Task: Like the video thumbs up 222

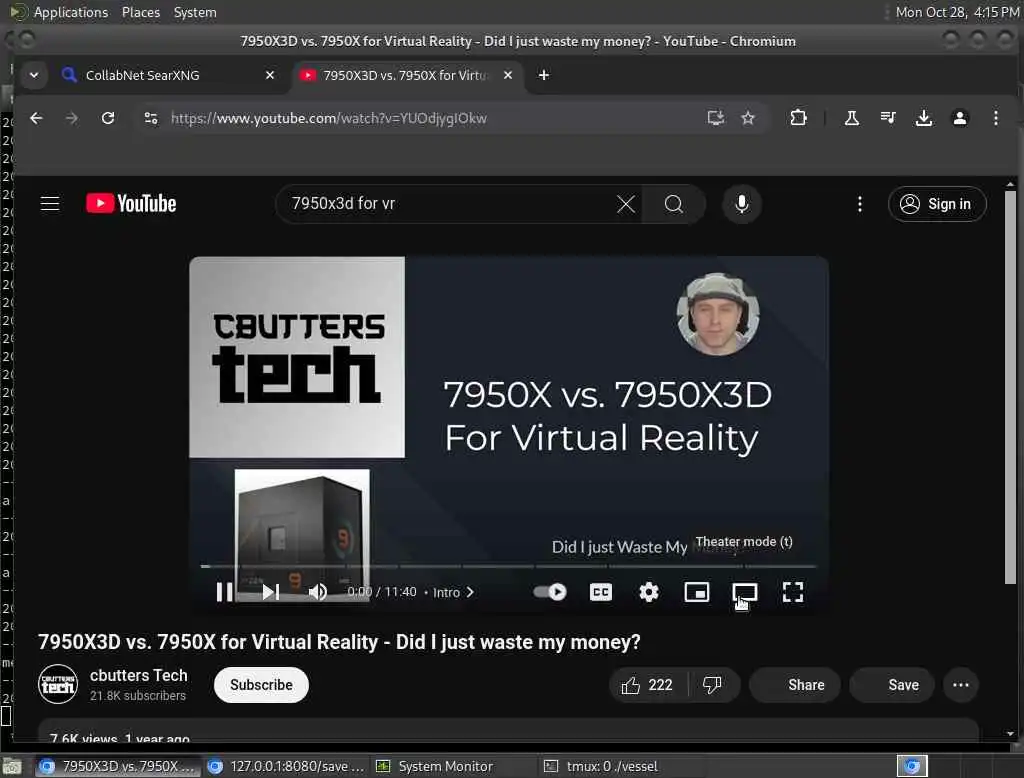Action: (x=647, y=685)
